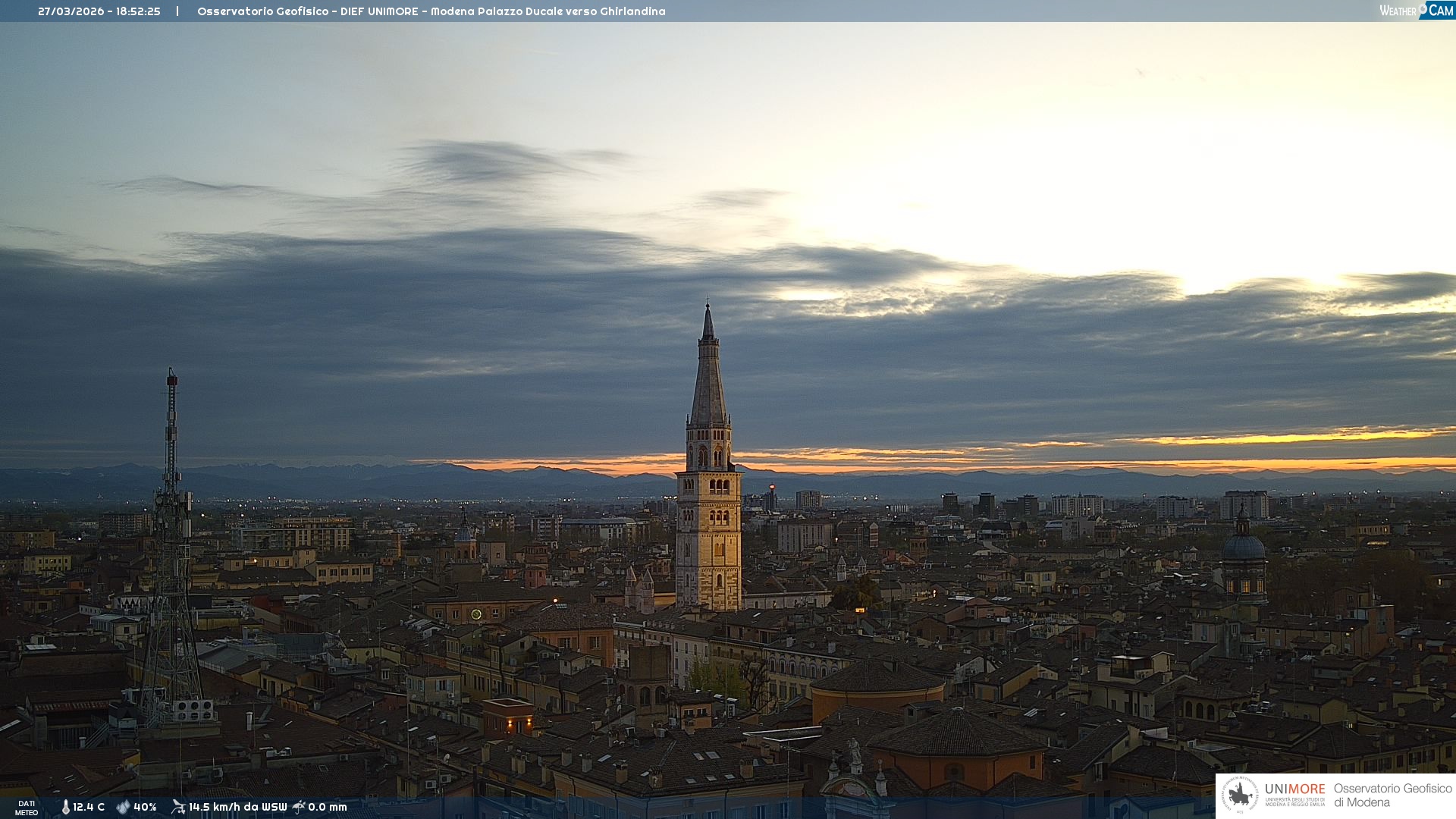Click the 12.4 C temperature reading
This screenshot has height=819, width=1456.
pyautogui.click(x=89, y=807)
